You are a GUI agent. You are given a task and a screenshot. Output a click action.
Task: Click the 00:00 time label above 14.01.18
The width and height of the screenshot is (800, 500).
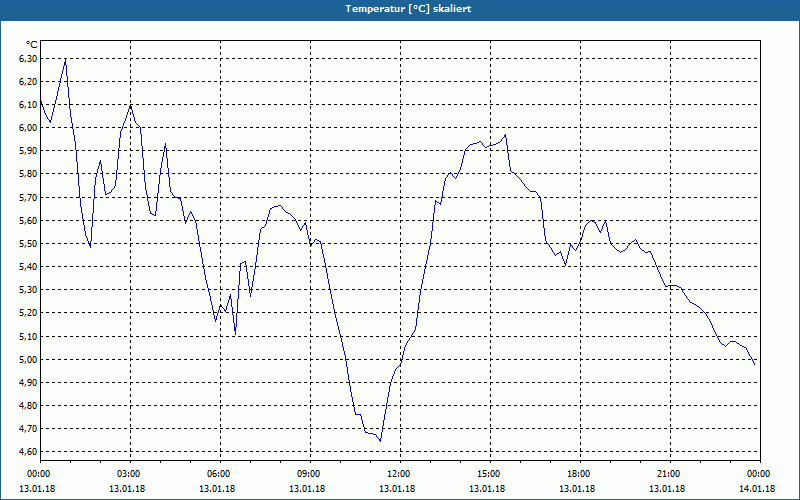point(757,474)
